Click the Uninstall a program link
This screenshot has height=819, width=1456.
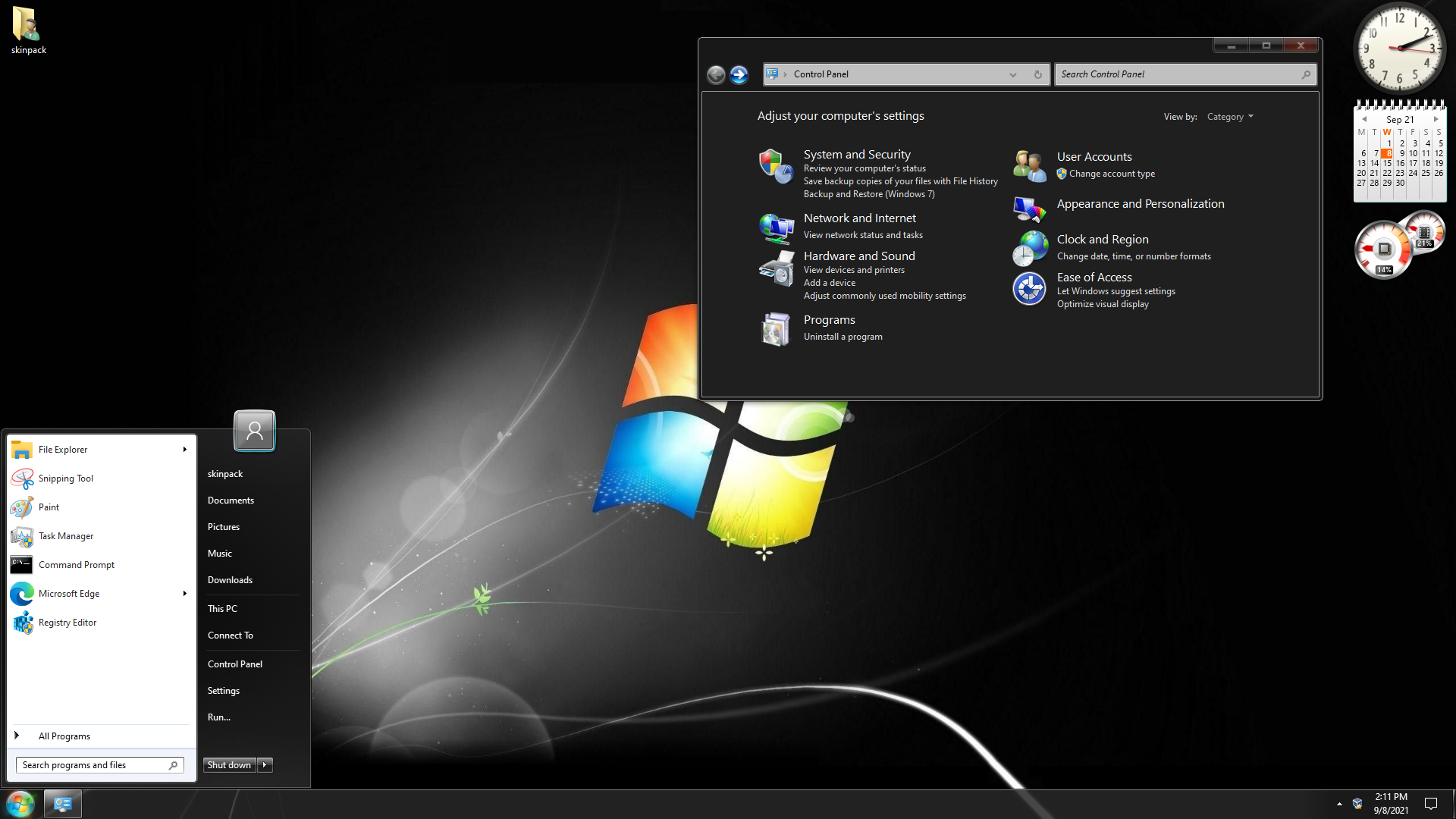coord(843,337)
